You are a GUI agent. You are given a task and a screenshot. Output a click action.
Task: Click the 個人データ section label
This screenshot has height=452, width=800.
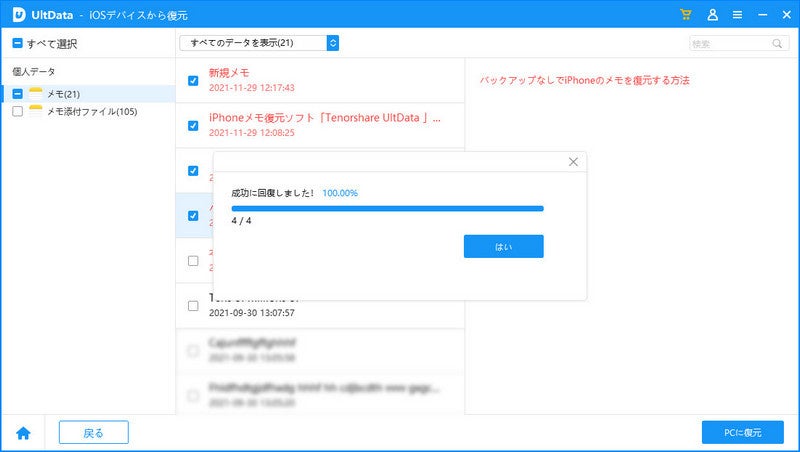[34, 71]
